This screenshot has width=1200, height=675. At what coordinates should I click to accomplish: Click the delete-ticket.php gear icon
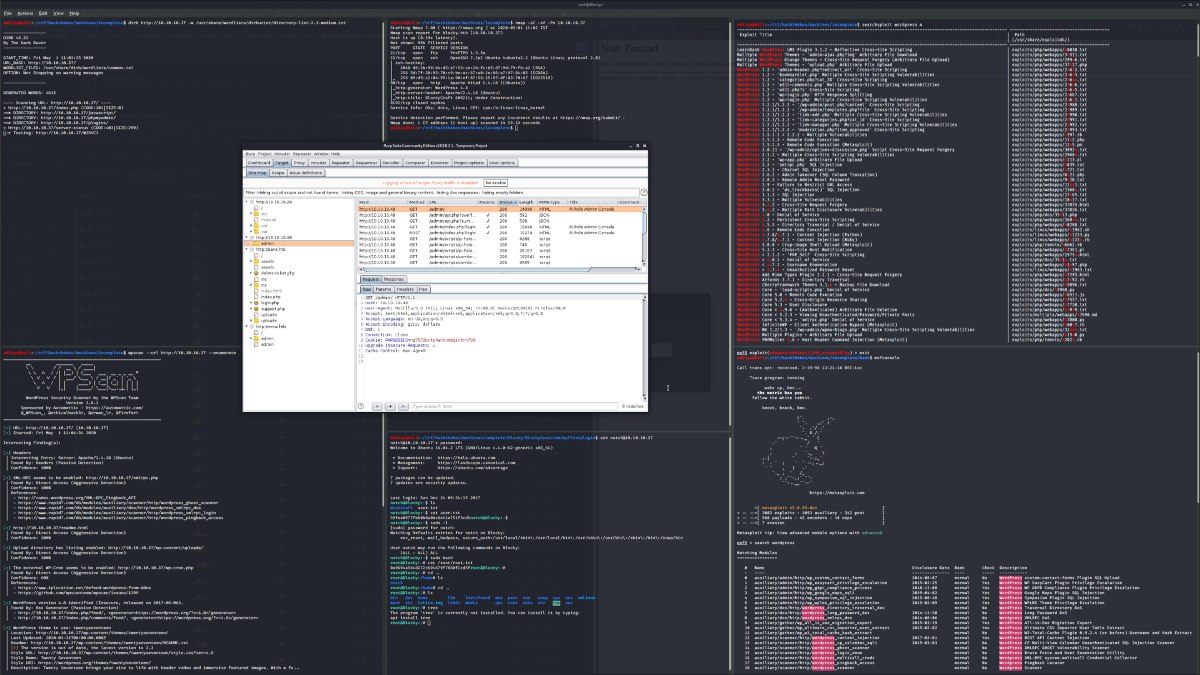(x=256, y=273)
